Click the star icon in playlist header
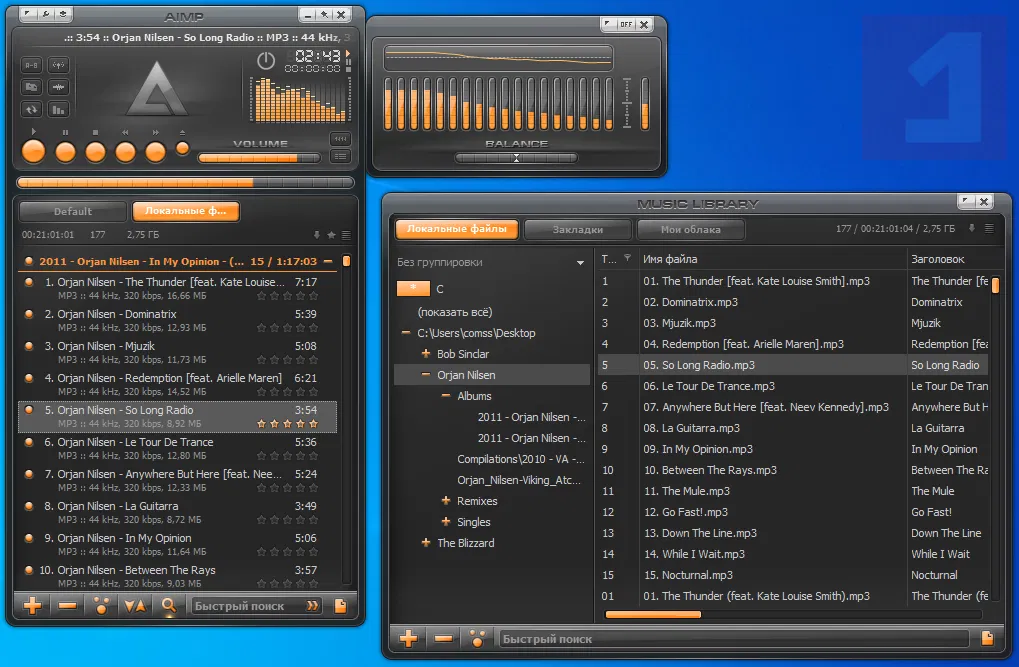The height and width of the screenshot is (667, 1019). click(x=331, y=235)
